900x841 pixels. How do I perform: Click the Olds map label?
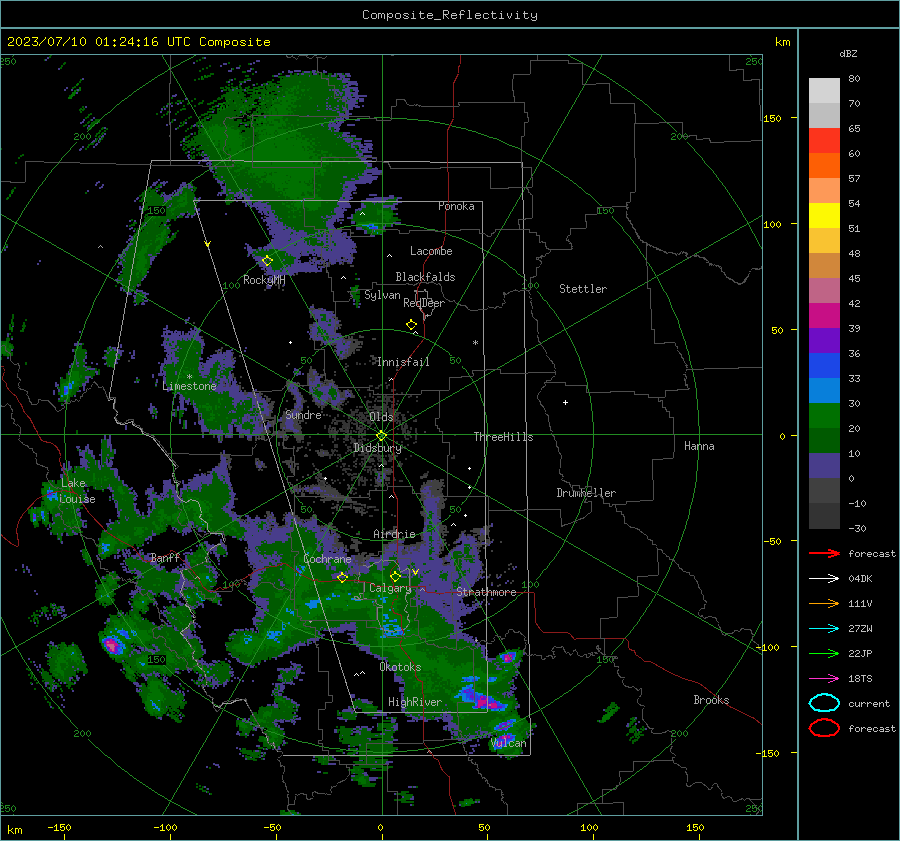tap(381, 417)
